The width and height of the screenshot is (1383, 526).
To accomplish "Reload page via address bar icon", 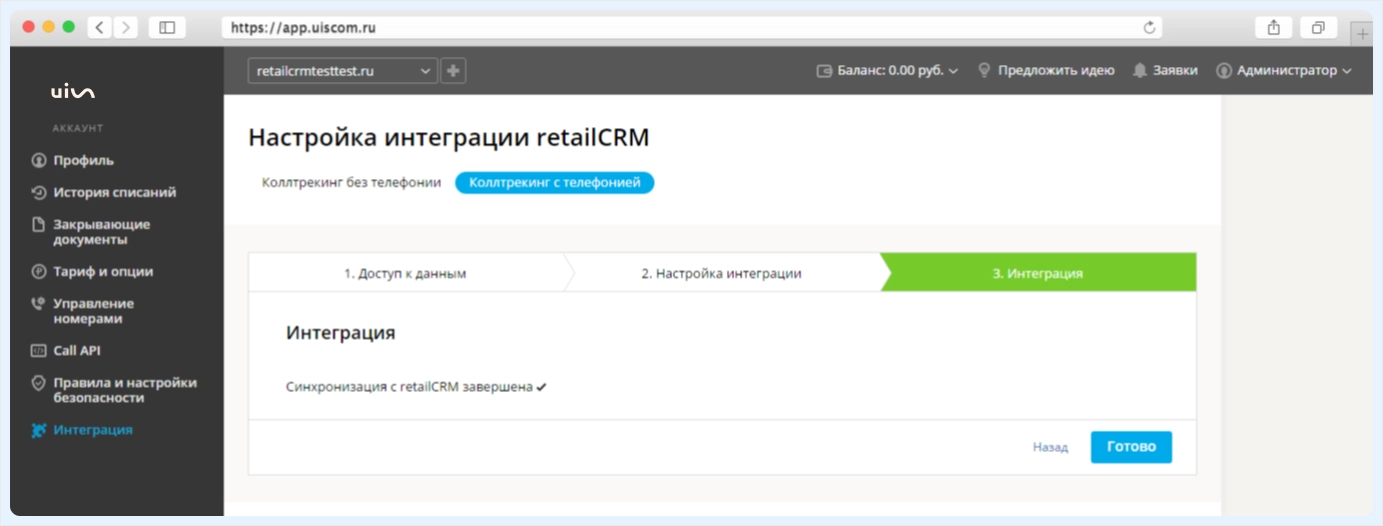I will tap(1150, 28).
